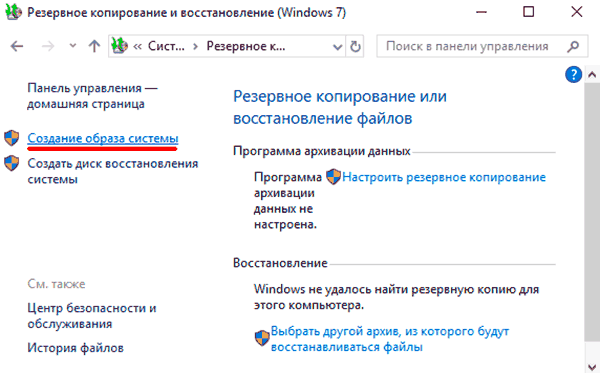
Task: Open Создать диск восстановления системы link
Action: pos(113,171)
